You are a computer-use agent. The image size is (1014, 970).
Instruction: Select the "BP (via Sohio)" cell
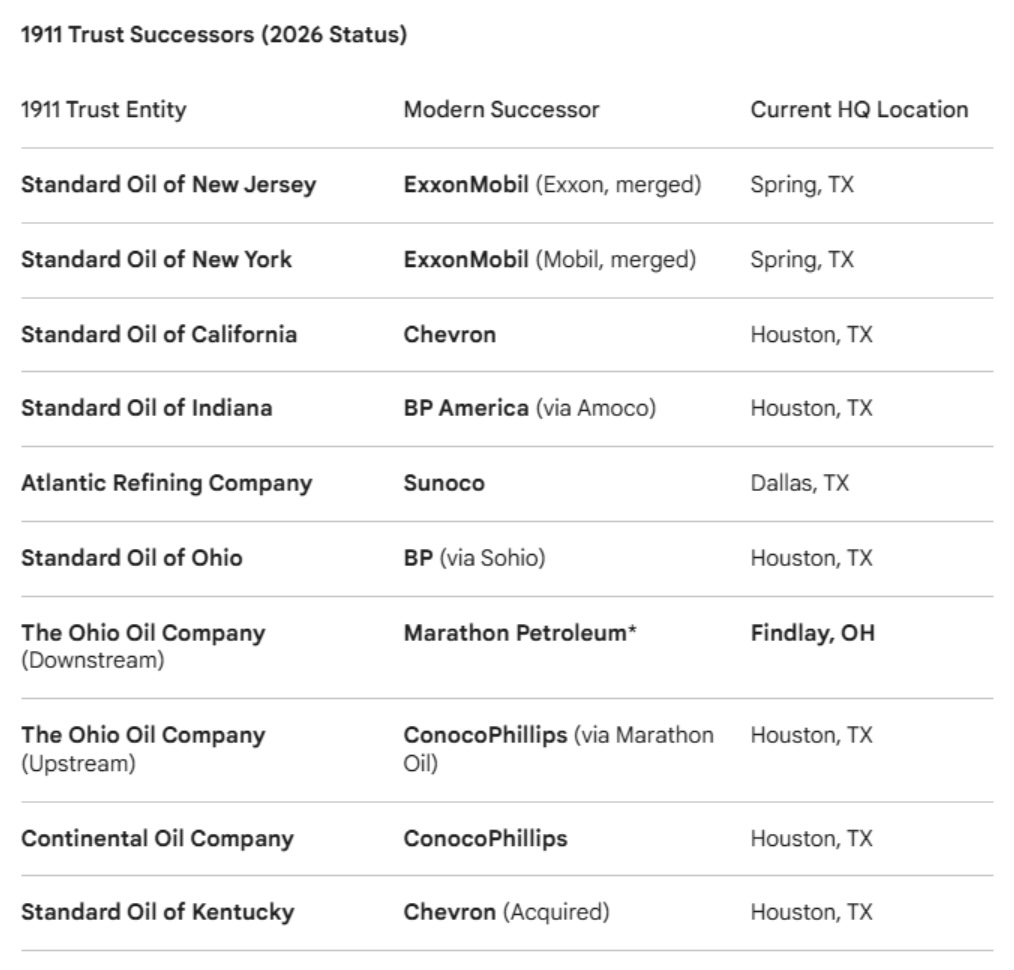(x=474, y=558)
